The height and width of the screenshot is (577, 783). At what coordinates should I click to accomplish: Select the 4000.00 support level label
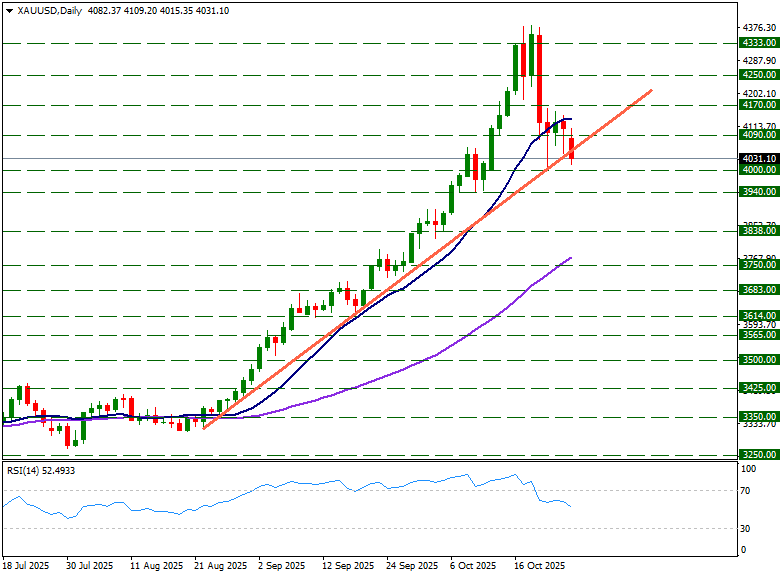(759, 170)
